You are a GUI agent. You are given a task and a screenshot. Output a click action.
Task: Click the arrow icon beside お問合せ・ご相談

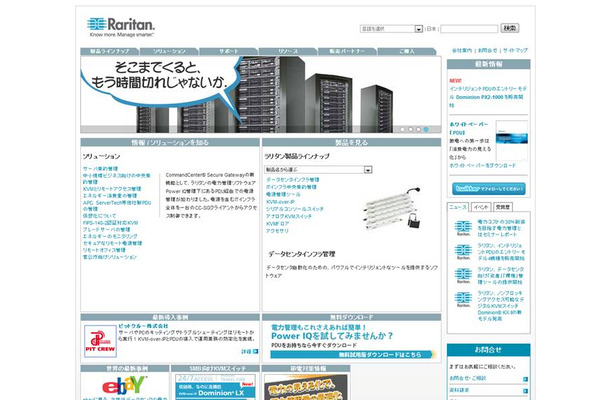(525, 379)
